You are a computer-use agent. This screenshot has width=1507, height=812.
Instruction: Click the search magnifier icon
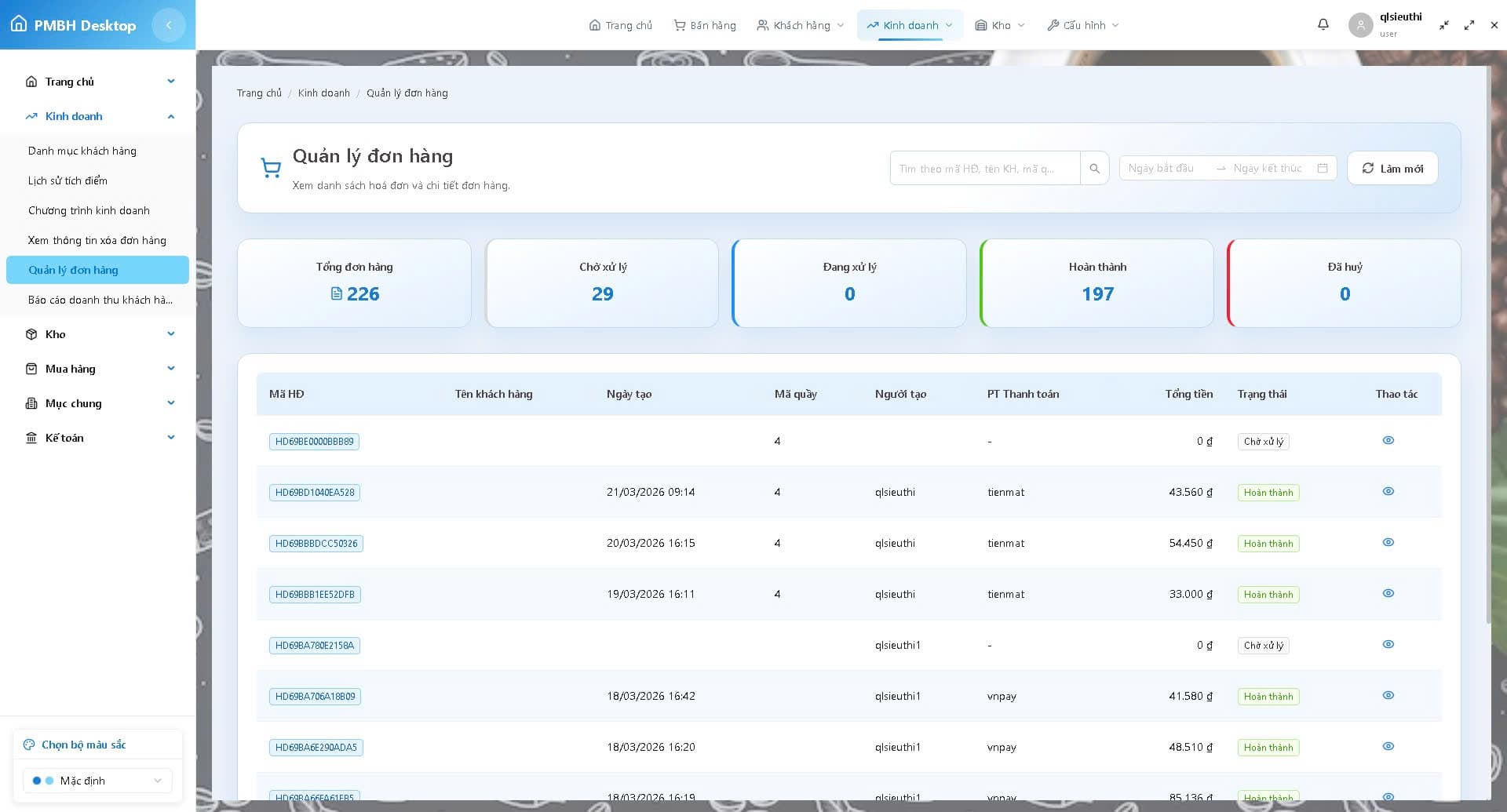click(1094, 168)
